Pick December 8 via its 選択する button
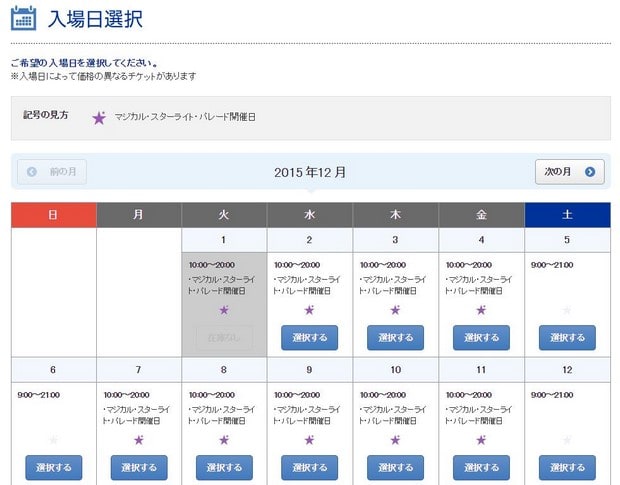 (x=224, y=468)
